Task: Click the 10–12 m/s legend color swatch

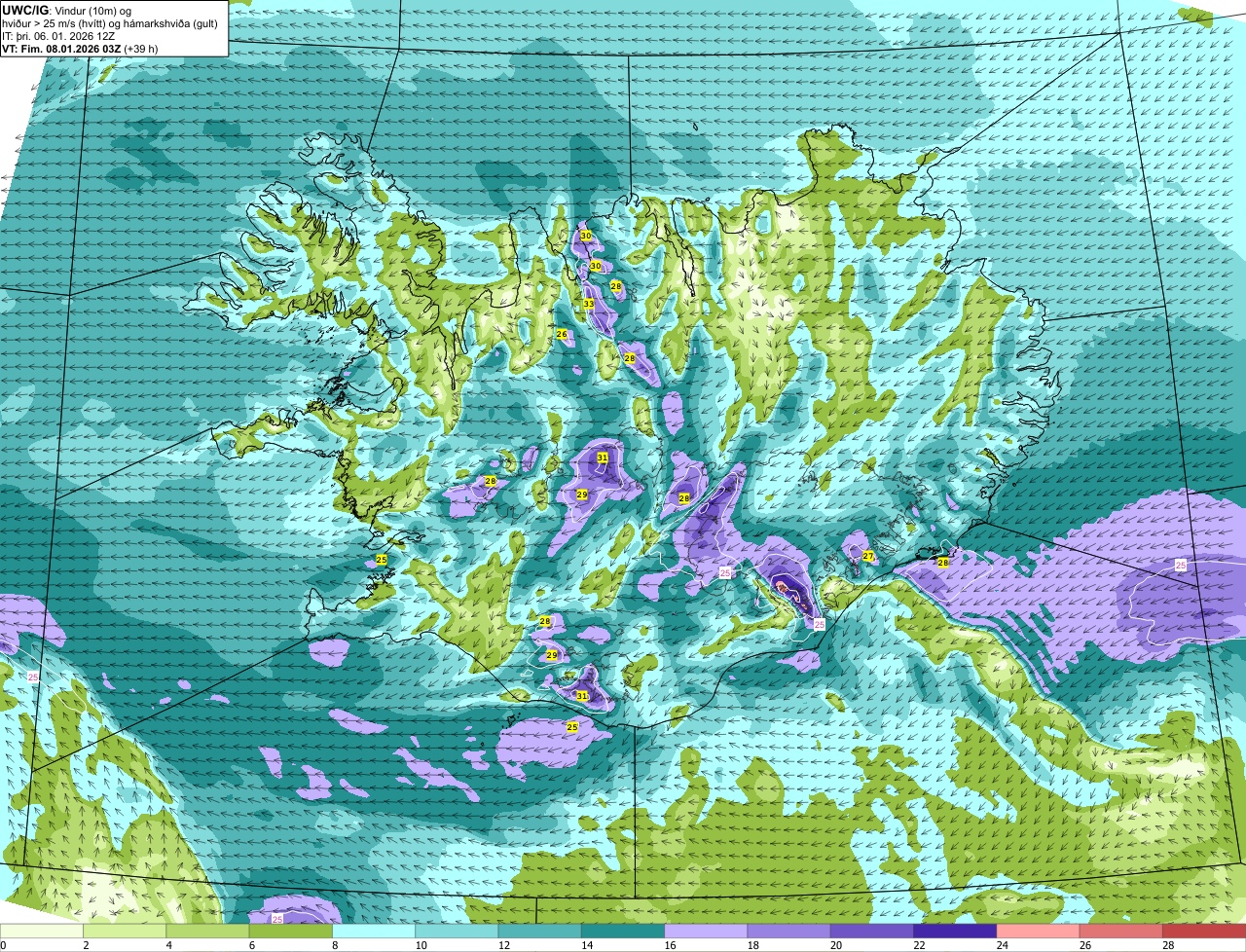Action: tap(457, 932)
